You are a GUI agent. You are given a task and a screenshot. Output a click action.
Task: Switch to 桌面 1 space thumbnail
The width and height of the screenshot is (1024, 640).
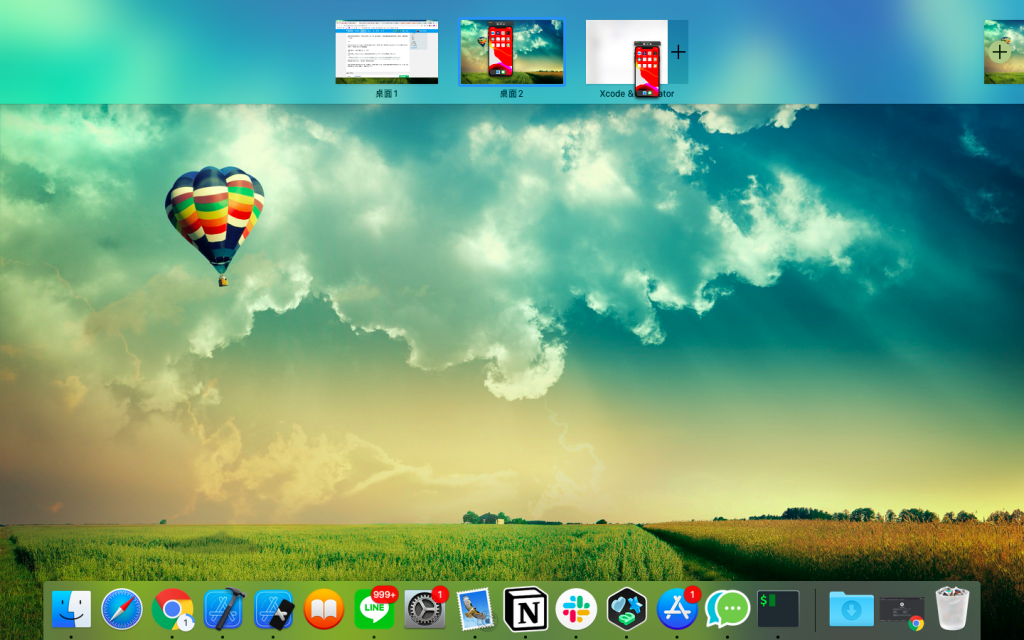coord(387,52)
